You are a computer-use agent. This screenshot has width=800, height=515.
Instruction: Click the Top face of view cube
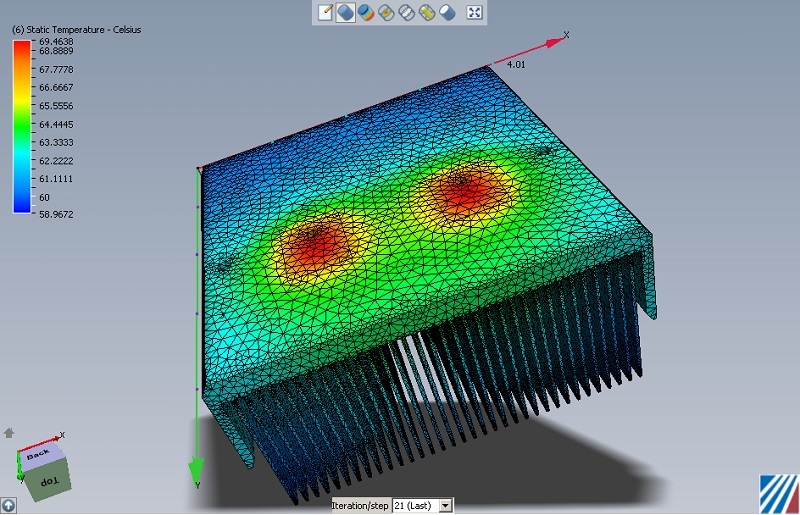coord(49,481)
